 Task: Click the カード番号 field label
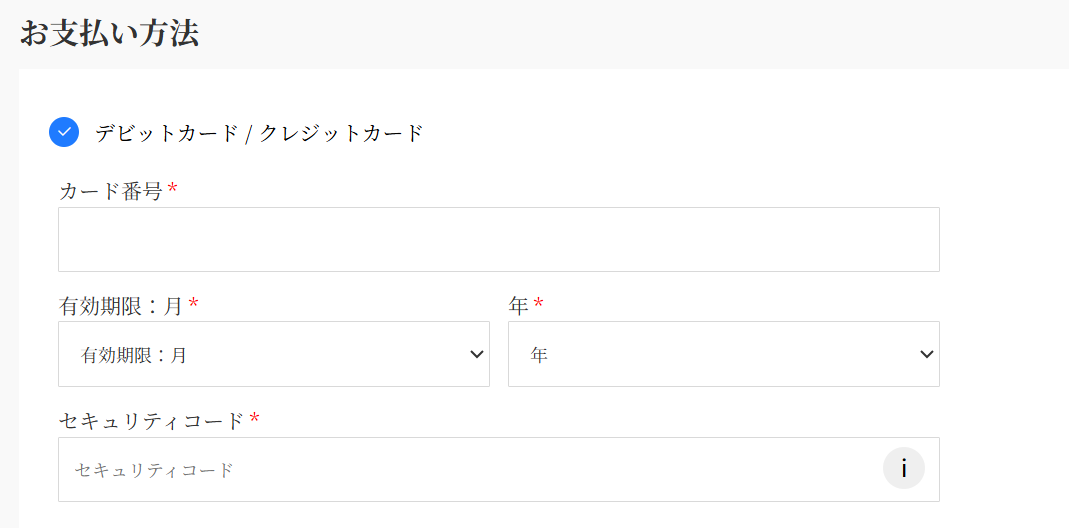pyautogui.click(x=110, y=191)
